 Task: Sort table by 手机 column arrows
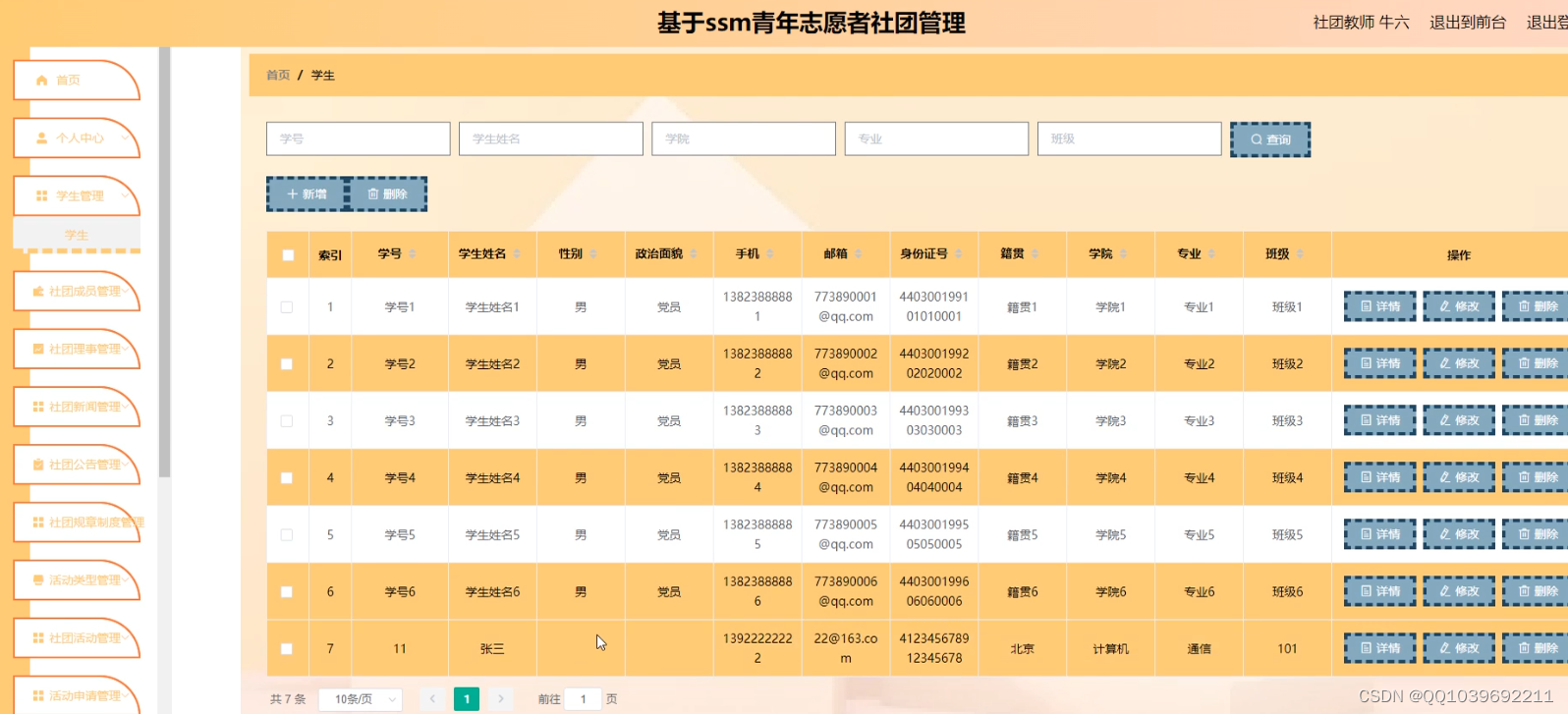pyautogui.click(x=770, y=254)
